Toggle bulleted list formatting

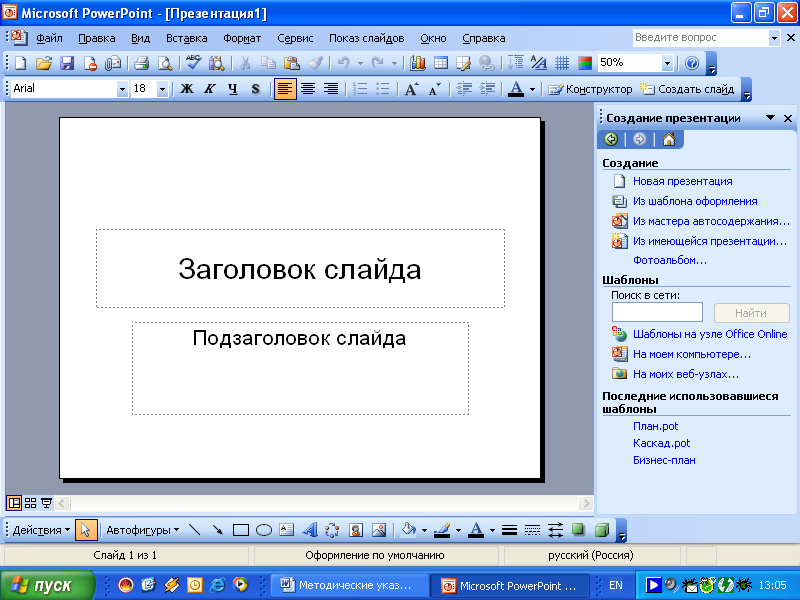[x=383, y=89]
